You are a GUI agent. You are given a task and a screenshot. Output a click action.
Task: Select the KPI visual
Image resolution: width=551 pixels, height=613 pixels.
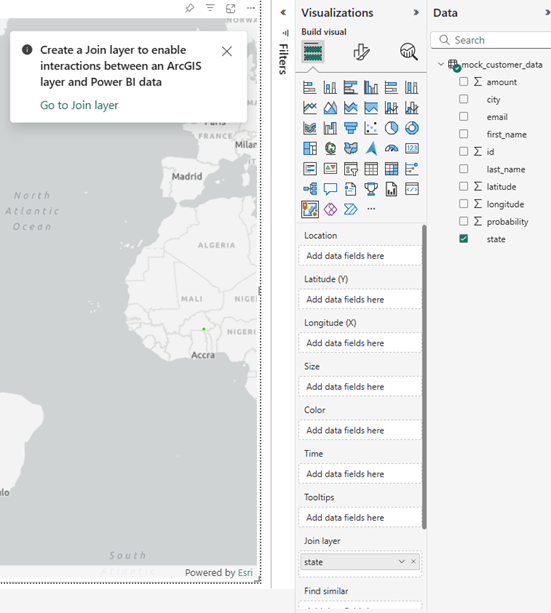point(330,169)
